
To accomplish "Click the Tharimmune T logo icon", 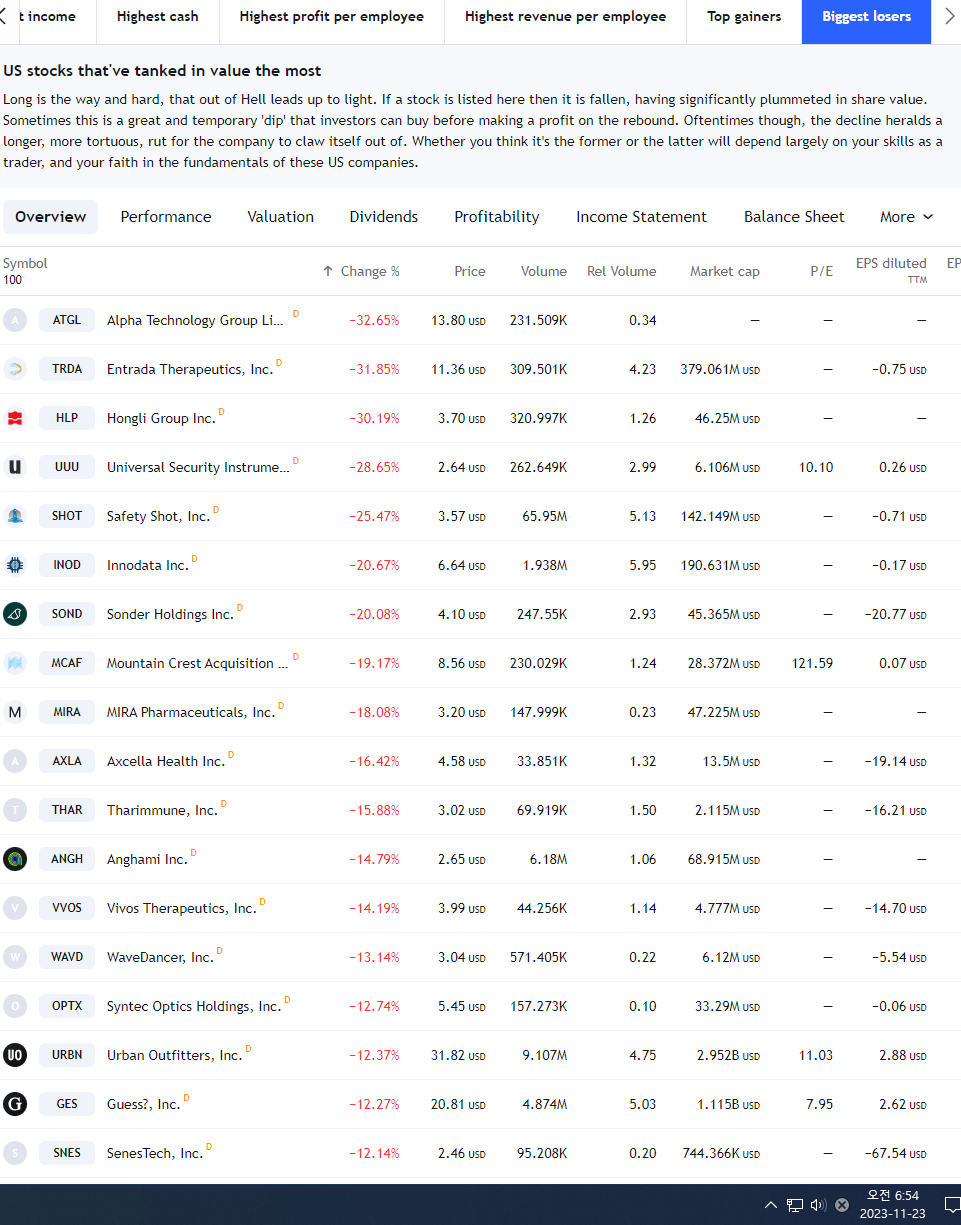I will click(14, 810).
